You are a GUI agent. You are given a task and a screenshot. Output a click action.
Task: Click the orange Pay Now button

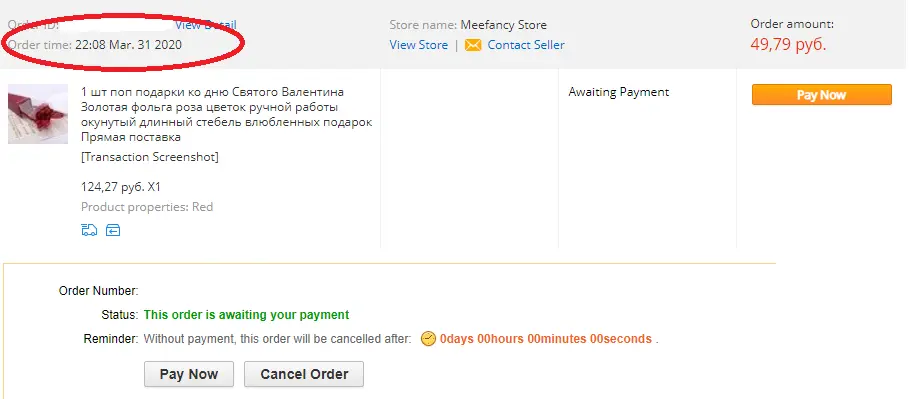coord(821,95)
